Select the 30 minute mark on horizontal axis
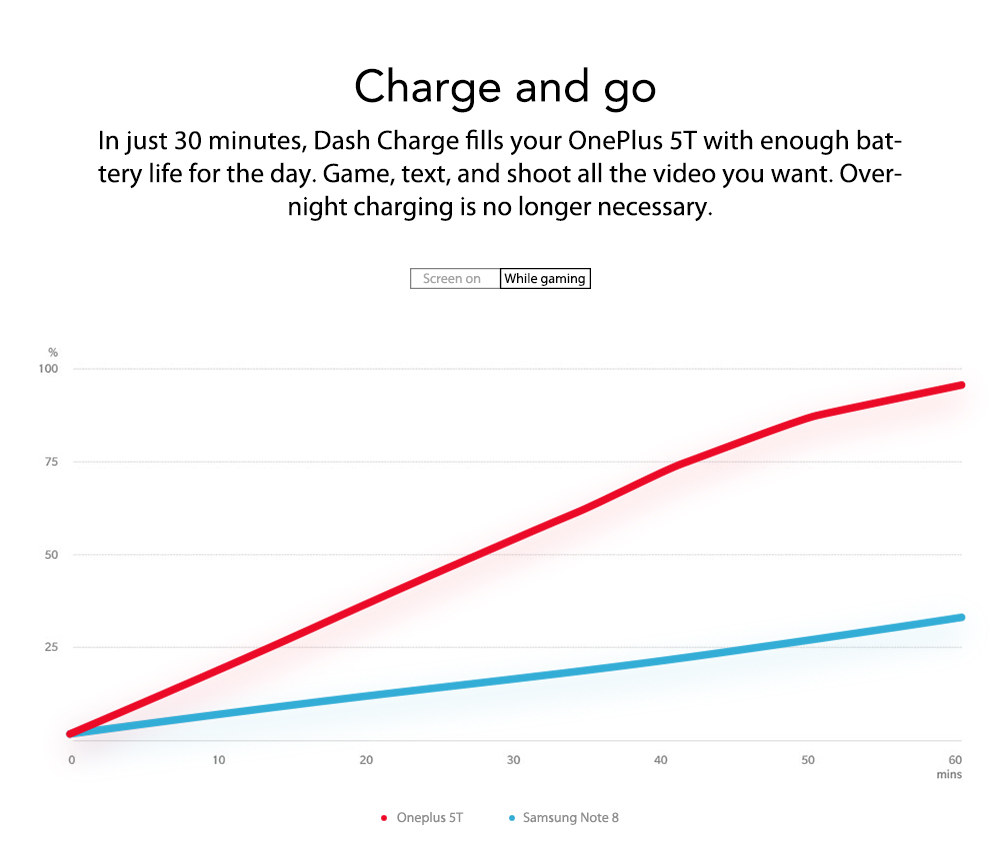Viewport: 1000px width, 850px height. (x=514, y=760)
